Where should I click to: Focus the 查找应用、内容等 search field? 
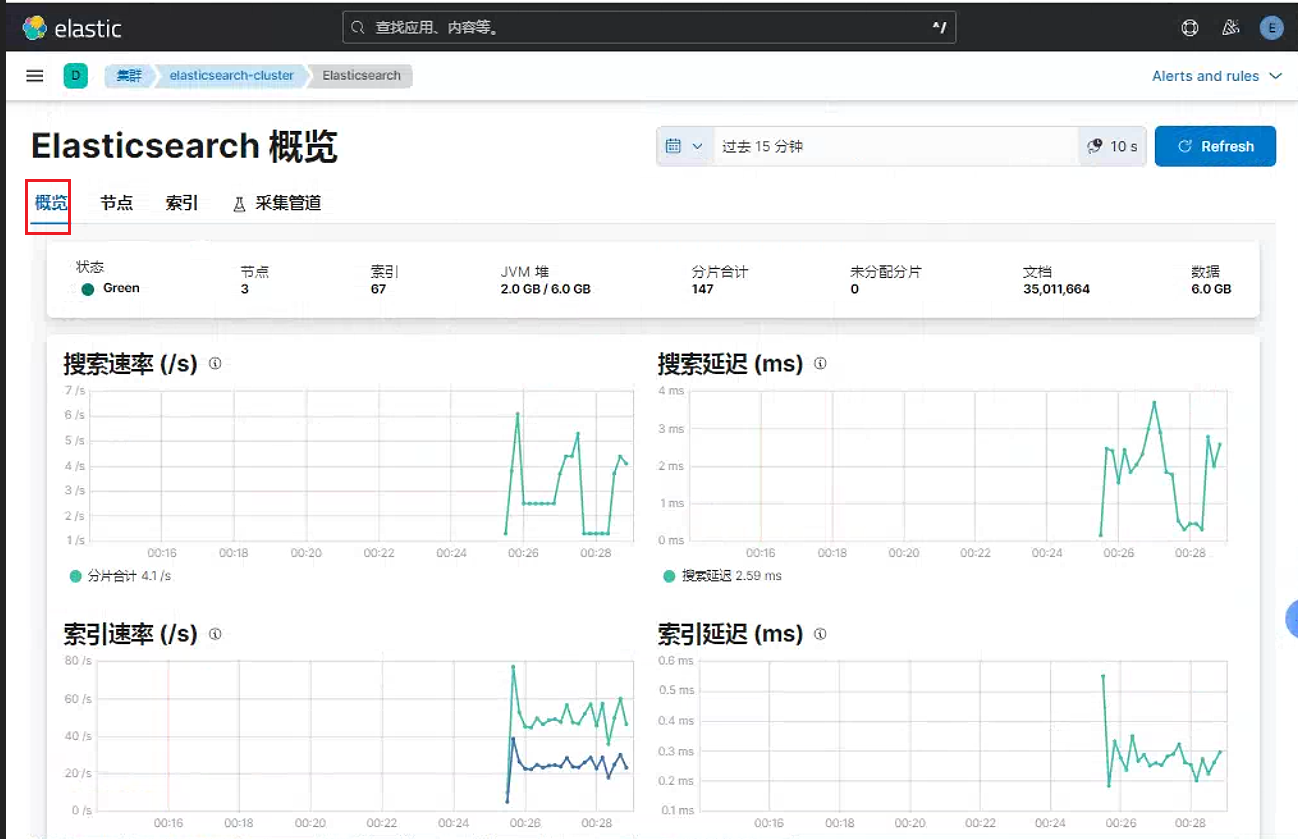click(649, 28)
